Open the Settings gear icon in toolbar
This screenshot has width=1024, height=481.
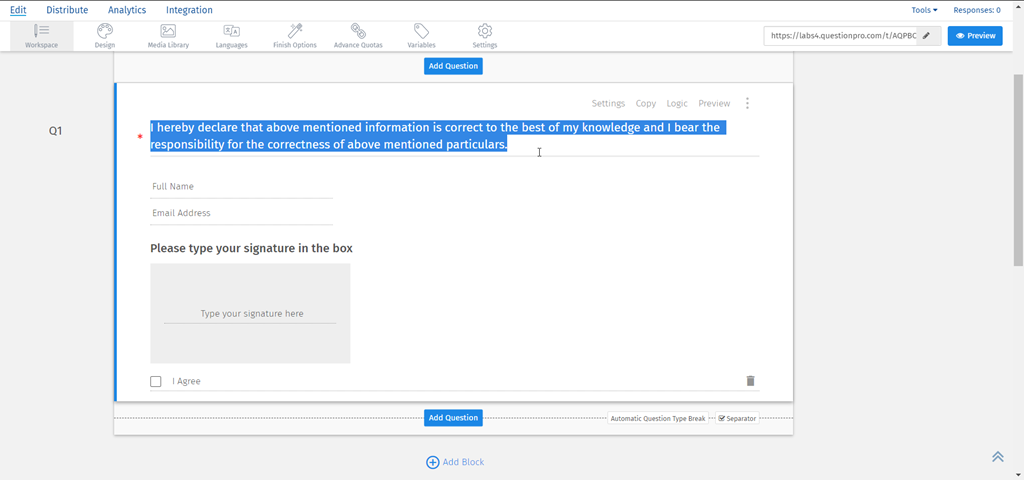click(x=485, y=36)
